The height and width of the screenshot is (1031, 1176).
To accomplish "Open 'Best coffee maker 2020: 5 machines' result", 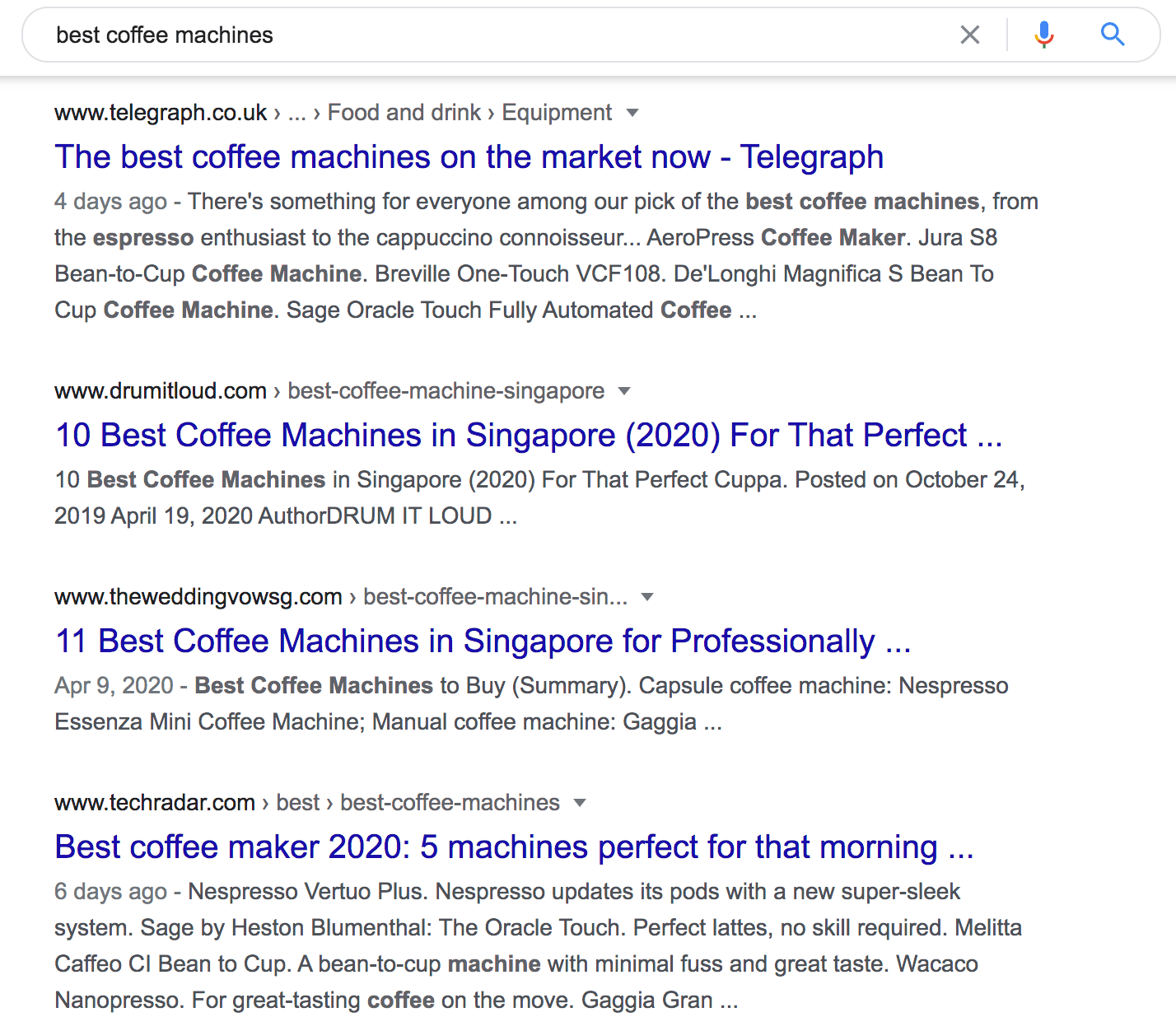I will (515, 847).
